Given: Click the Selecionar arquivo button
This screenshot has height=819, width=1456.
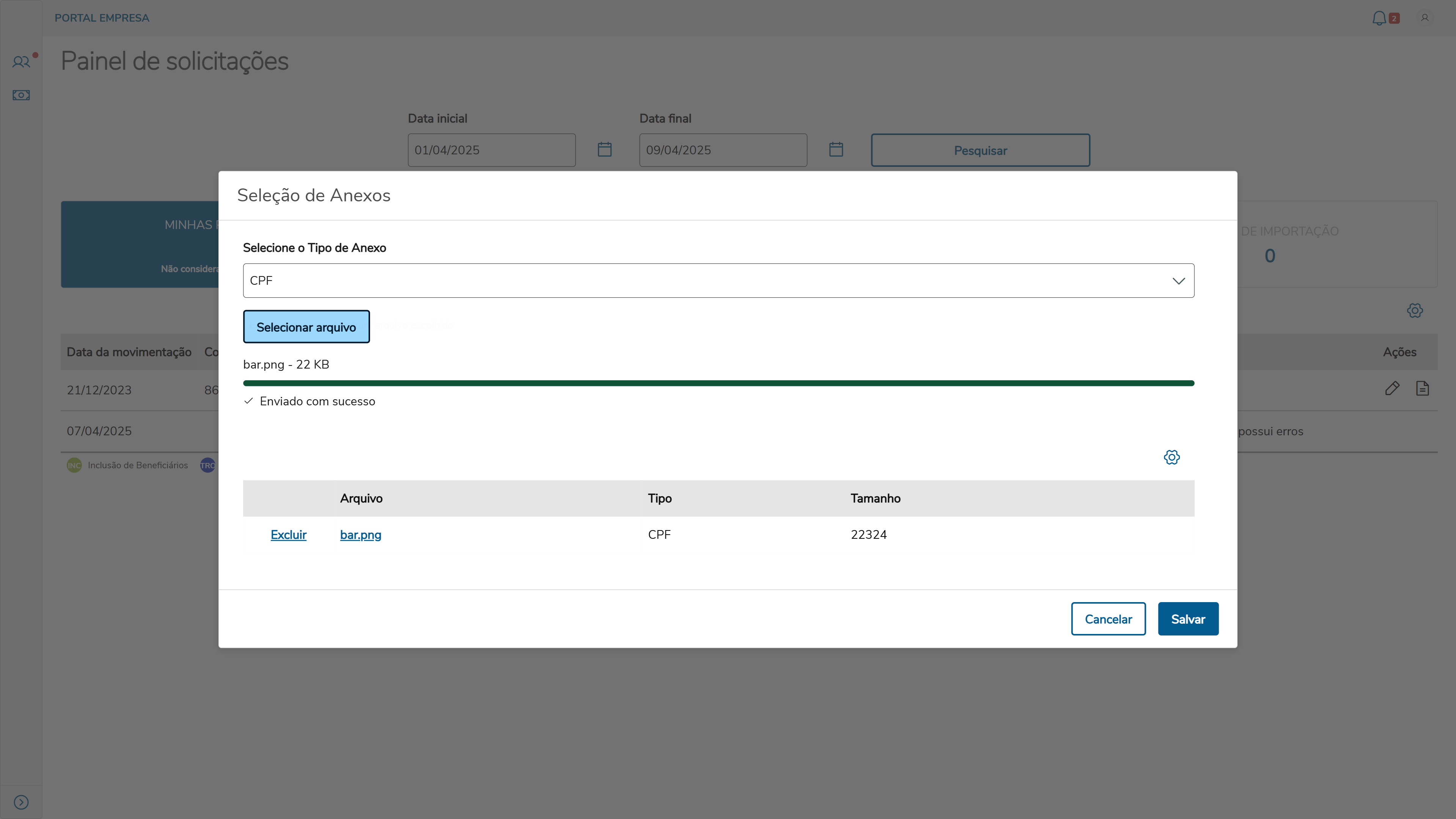Looking at the screenshot, I should 306,327.
